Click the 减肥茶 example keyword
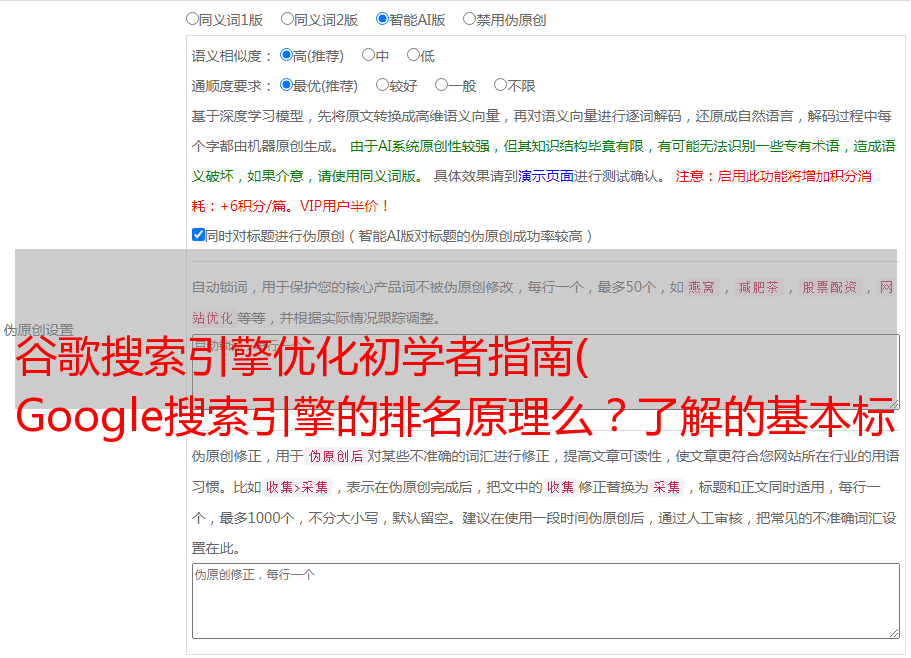The image size is (911, 658). 758,287
